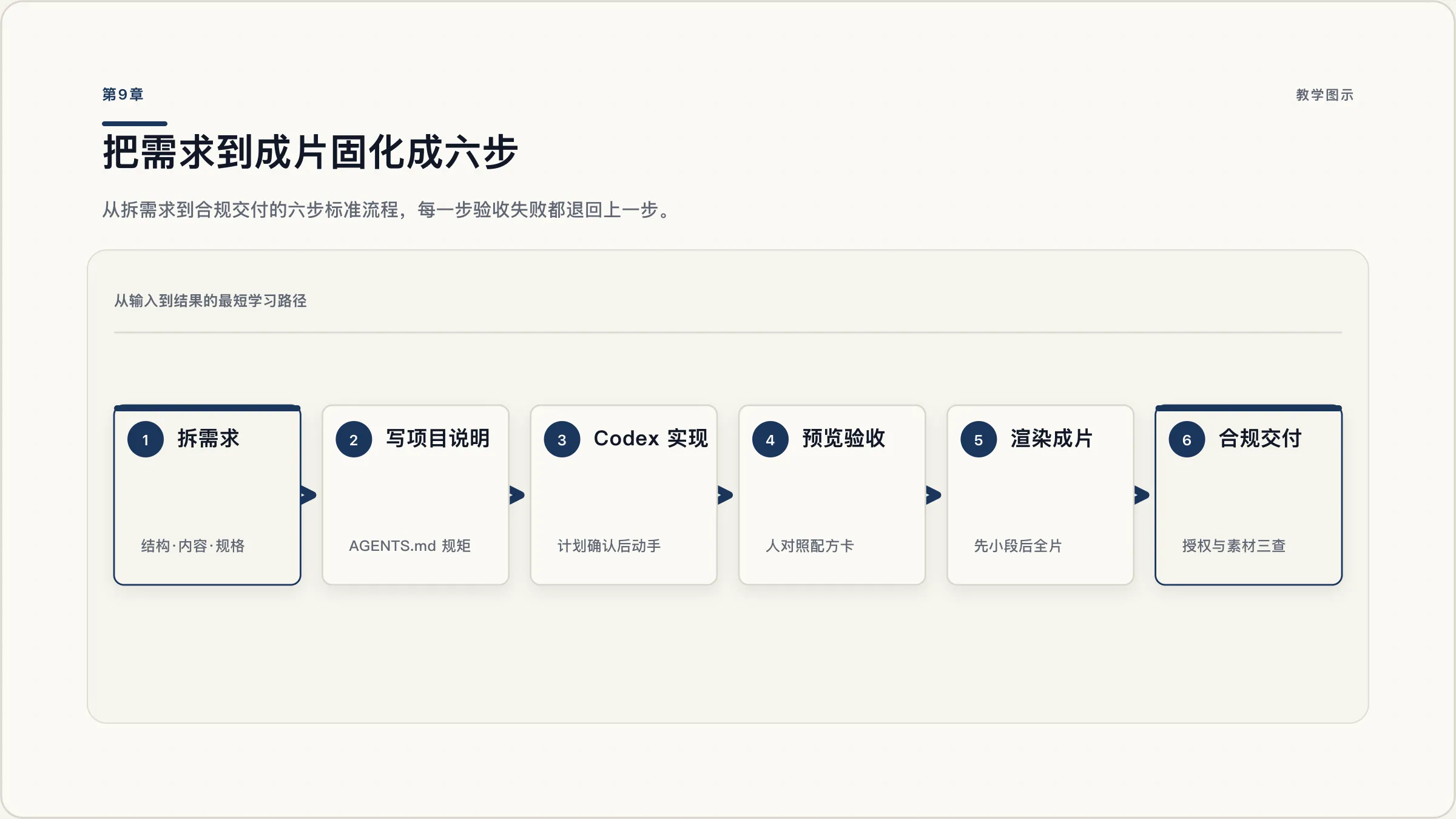Viewport: 1456px width, 819px height.
Task: Click the step 5 number badge
Action: [979, 439]
